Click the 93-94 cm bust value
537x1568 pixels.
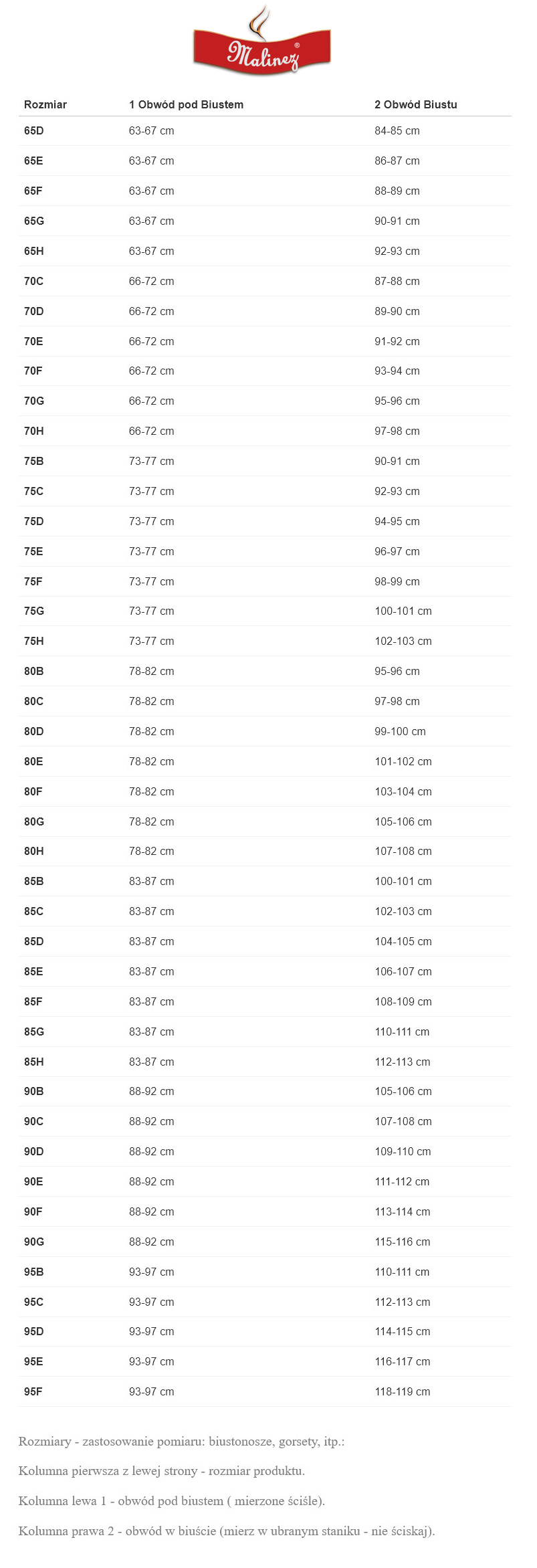(397, 371)
